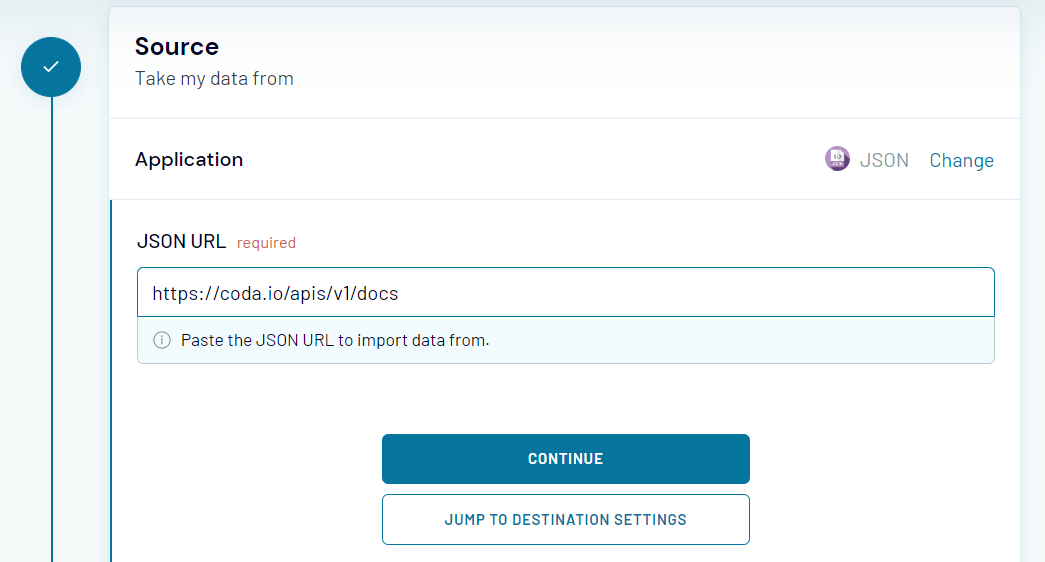
Task: Click empty space right of the URL text
Action: [x=700, y=293]
